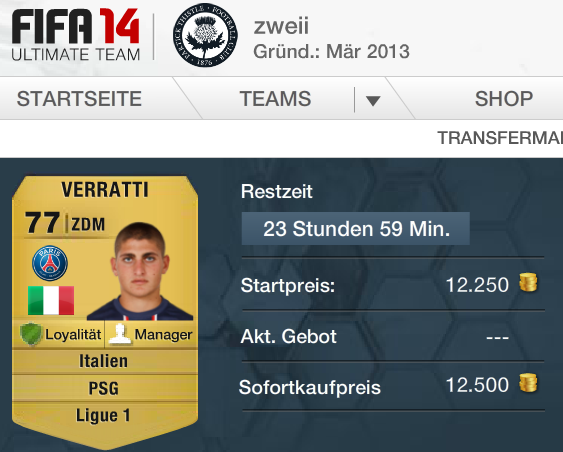Switch to the Shop tab
563x452 pixels.
(x=504, y=99)
